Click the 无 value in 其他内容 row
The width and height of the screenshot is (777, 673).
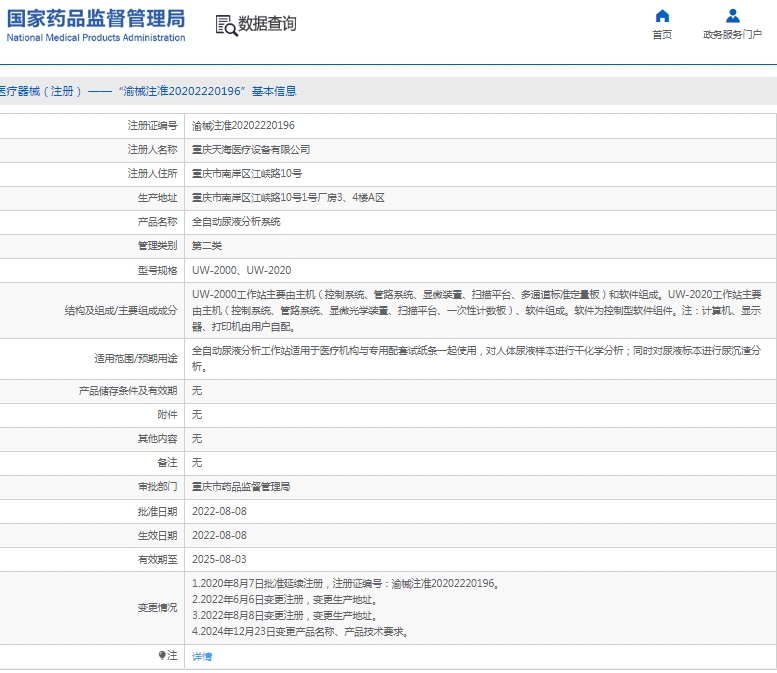[x=197, y=439]
